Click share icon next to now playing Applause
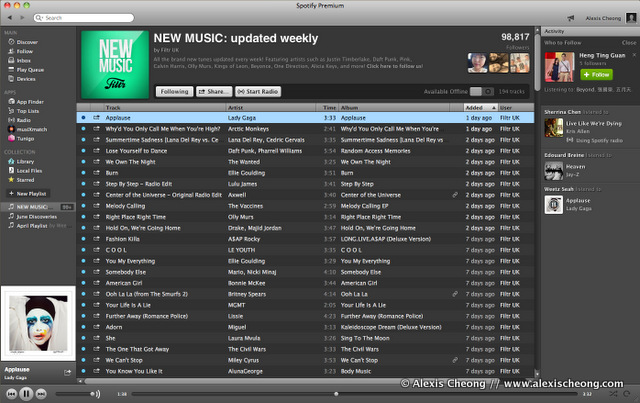 coord(67,372)
